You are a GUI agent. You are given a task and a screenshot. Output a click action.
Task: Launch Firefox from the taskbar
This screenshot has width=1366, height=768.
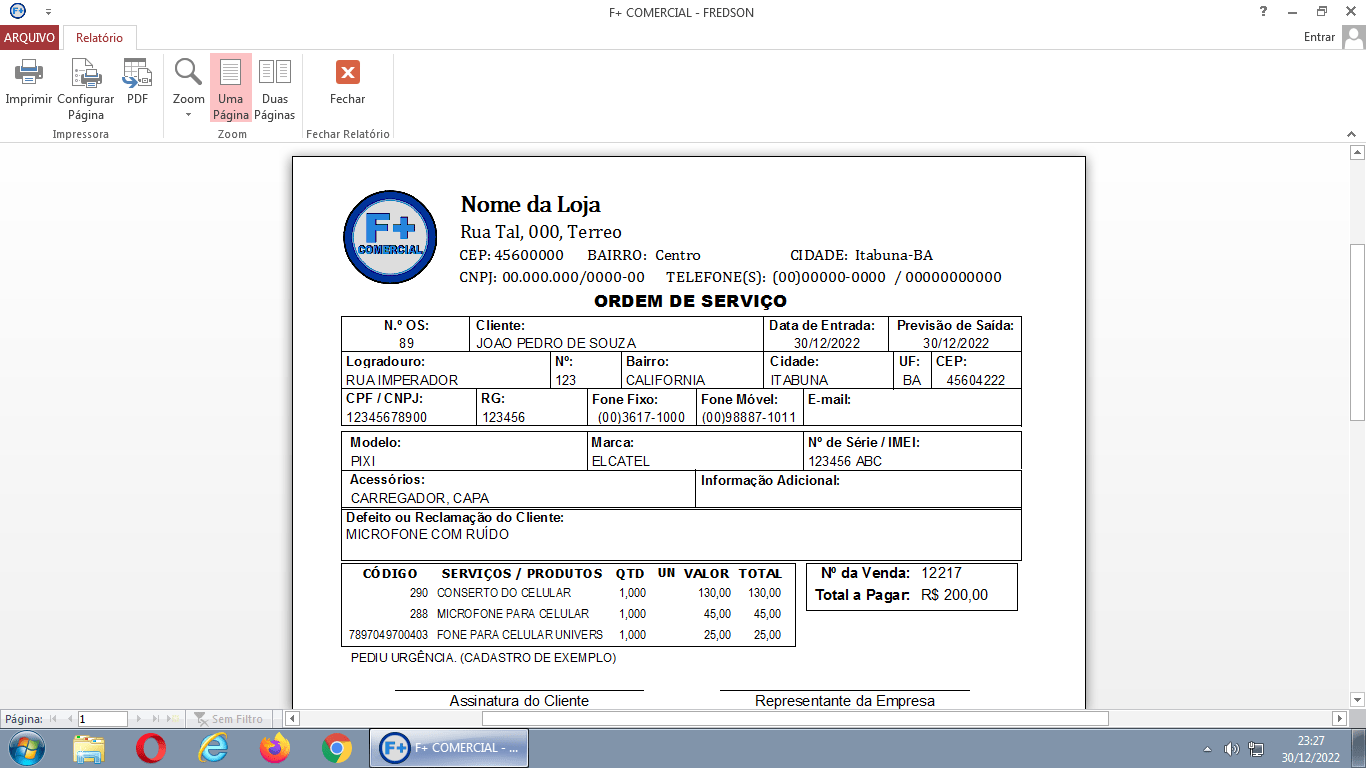pos(274,748)
